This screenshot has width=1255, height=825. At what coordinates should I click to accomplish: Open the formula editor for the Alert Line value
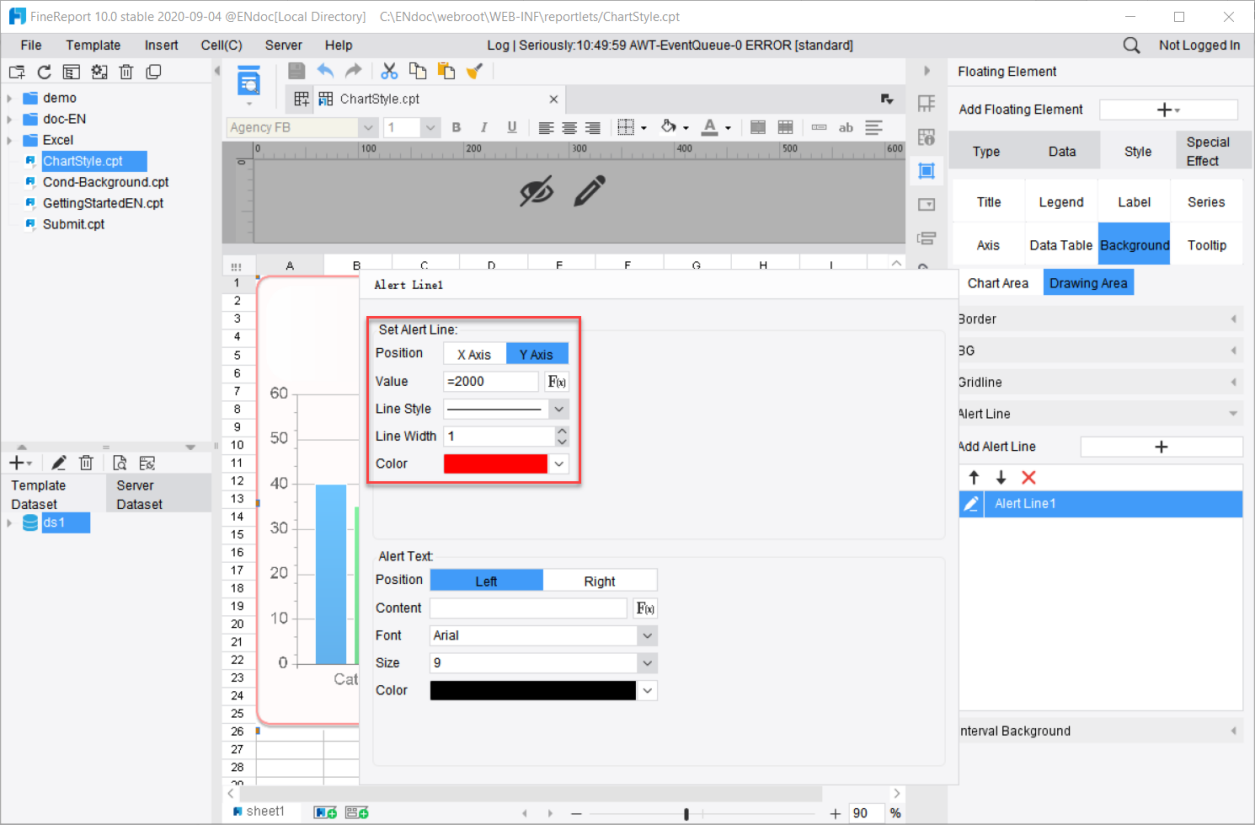point(557,381)
